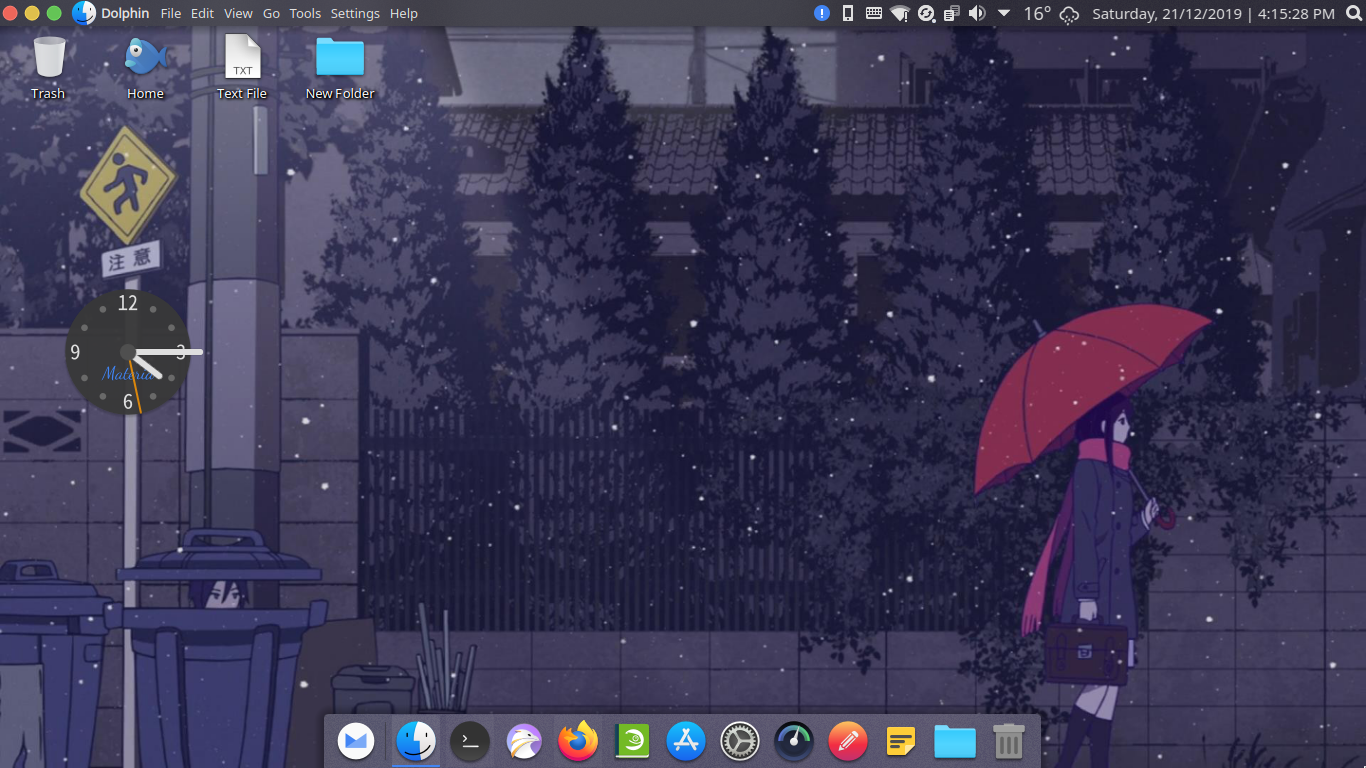The width and height of the screenshot is (1366, 768).
Task: Click the yellow minimize window button
Action: [32, 13]
